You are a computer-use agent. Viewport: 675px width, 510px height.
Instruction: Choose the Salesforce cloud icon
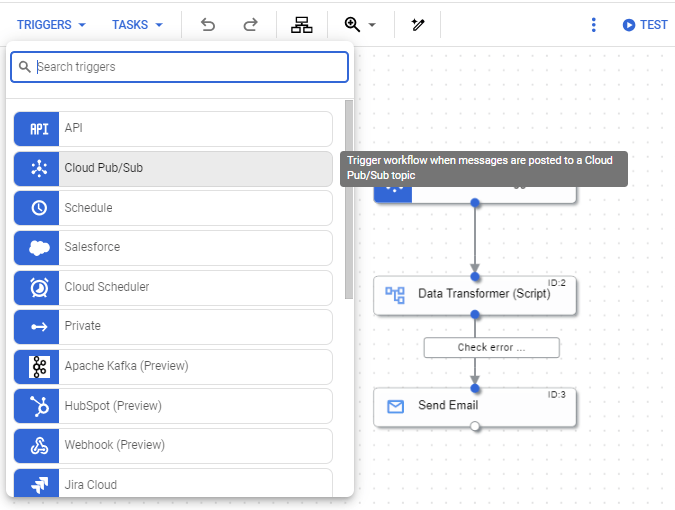point(38,248)
